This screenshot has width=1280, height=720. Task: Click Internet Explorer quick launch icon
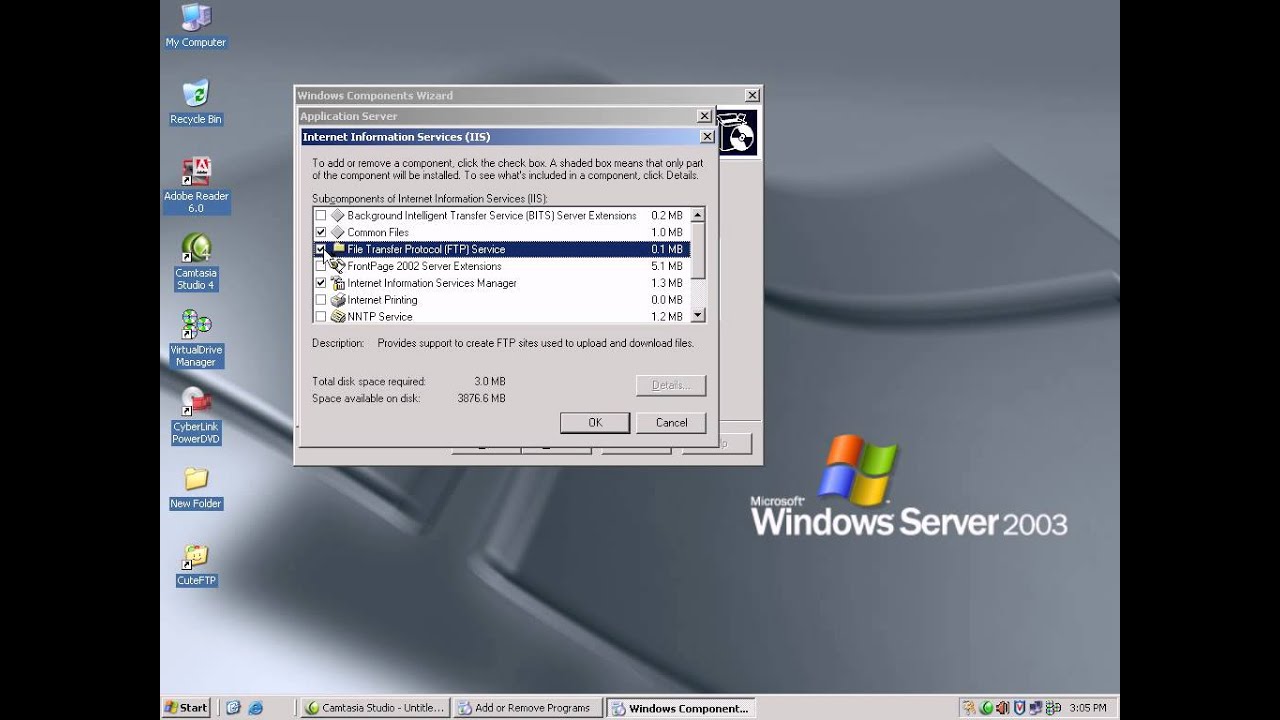pos(255,708)
